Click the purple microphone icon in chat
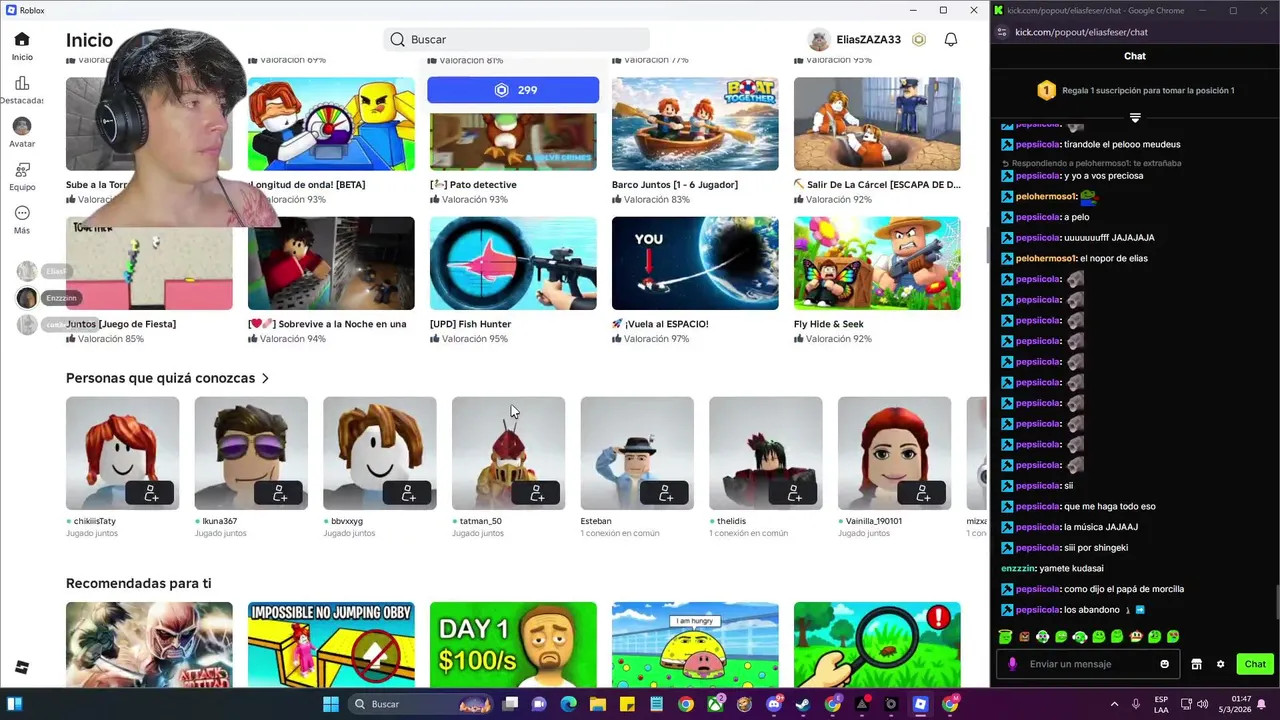 click(1013, 664)
